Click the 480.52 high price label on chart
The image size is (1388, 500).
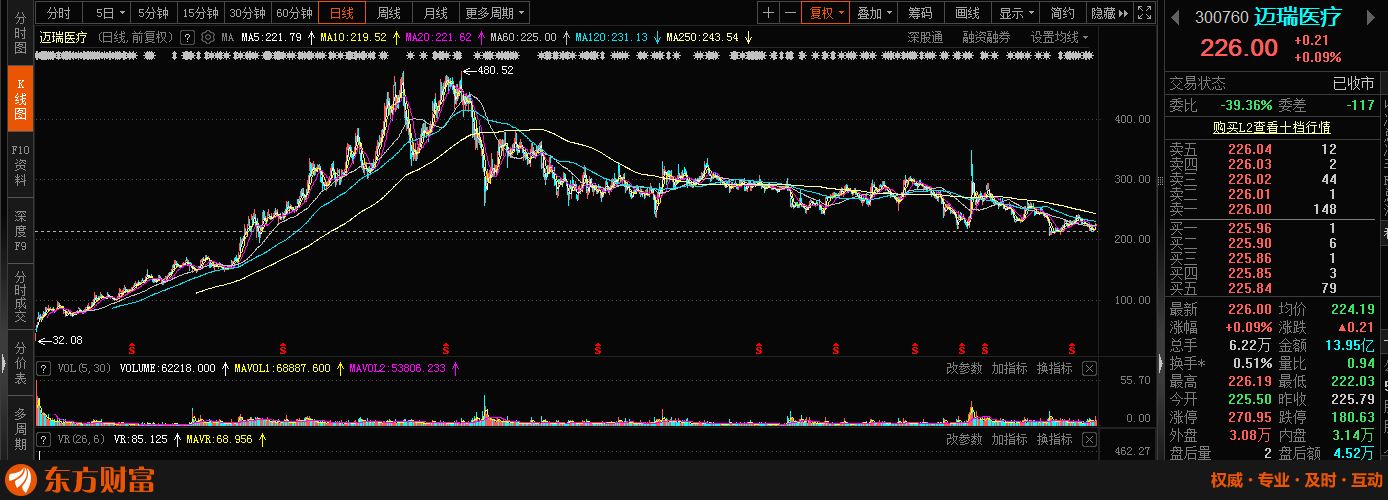pos(496,70)
